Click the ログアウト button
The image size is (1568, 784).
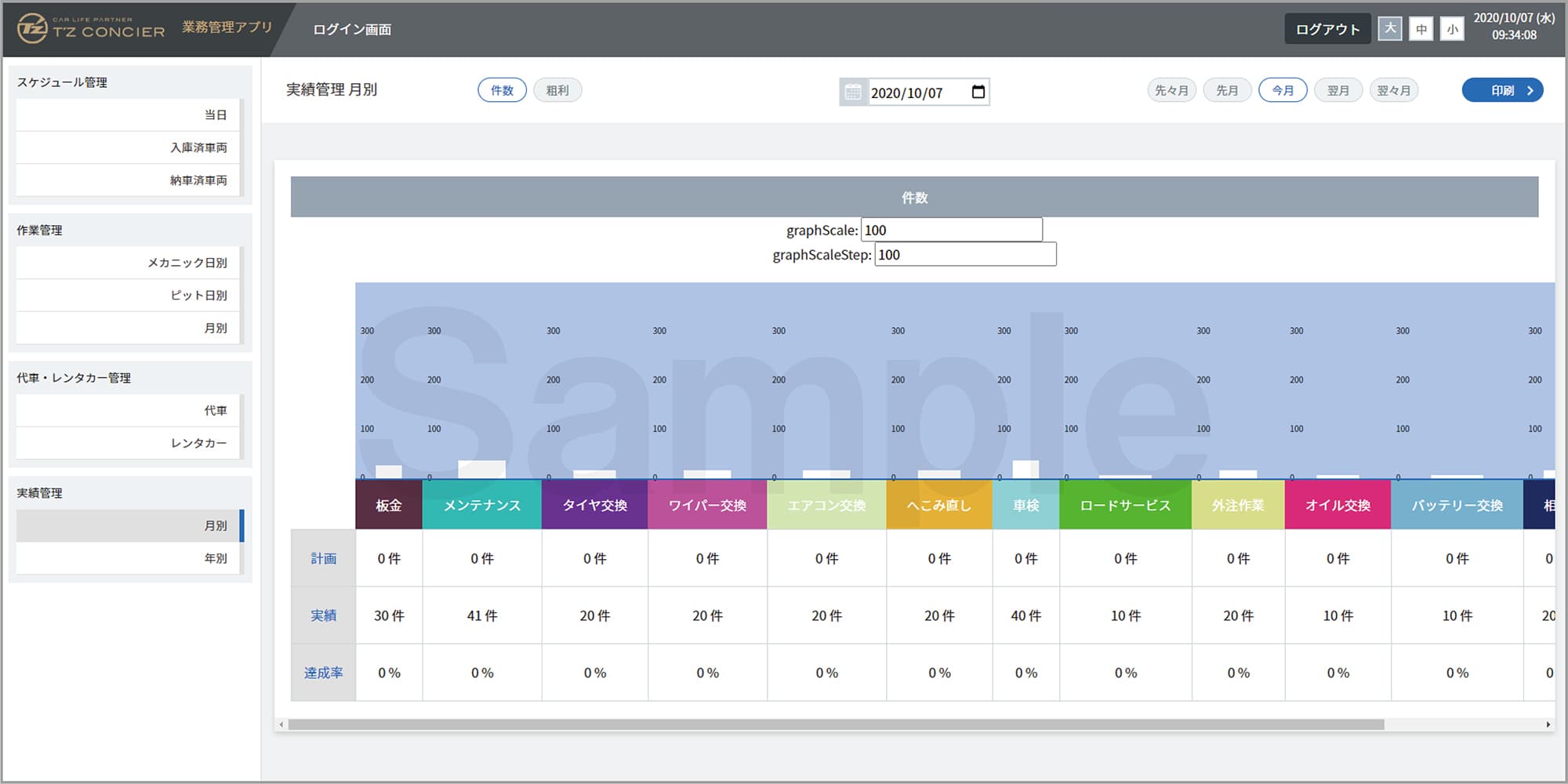(x=1327, y=29)
